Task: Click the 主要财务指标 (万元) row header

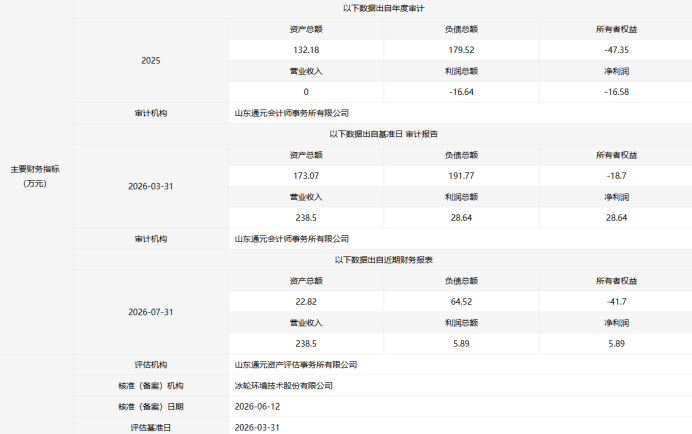Action: click(35, 176)
